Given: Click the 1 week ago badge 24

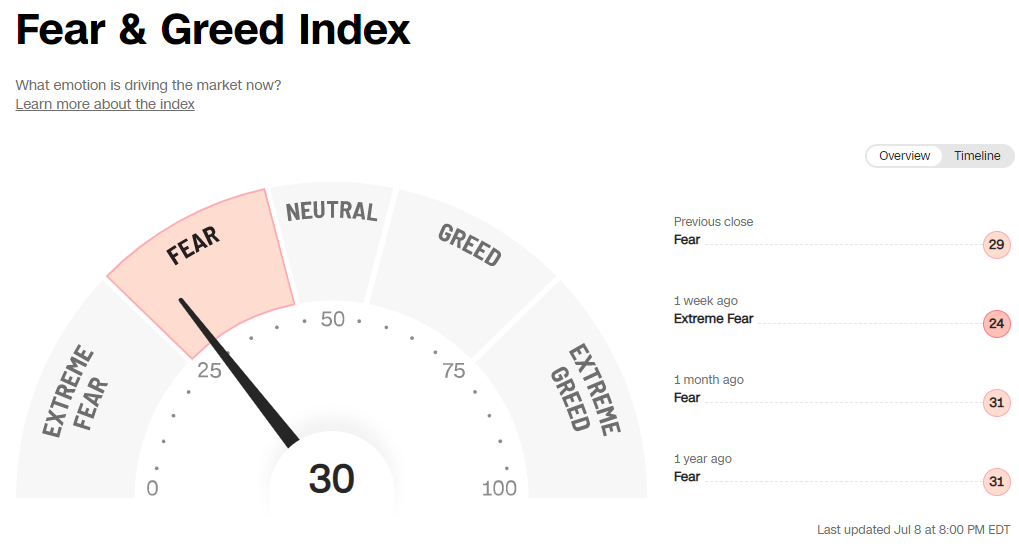Looking at the screenshot, I should 996,324.
